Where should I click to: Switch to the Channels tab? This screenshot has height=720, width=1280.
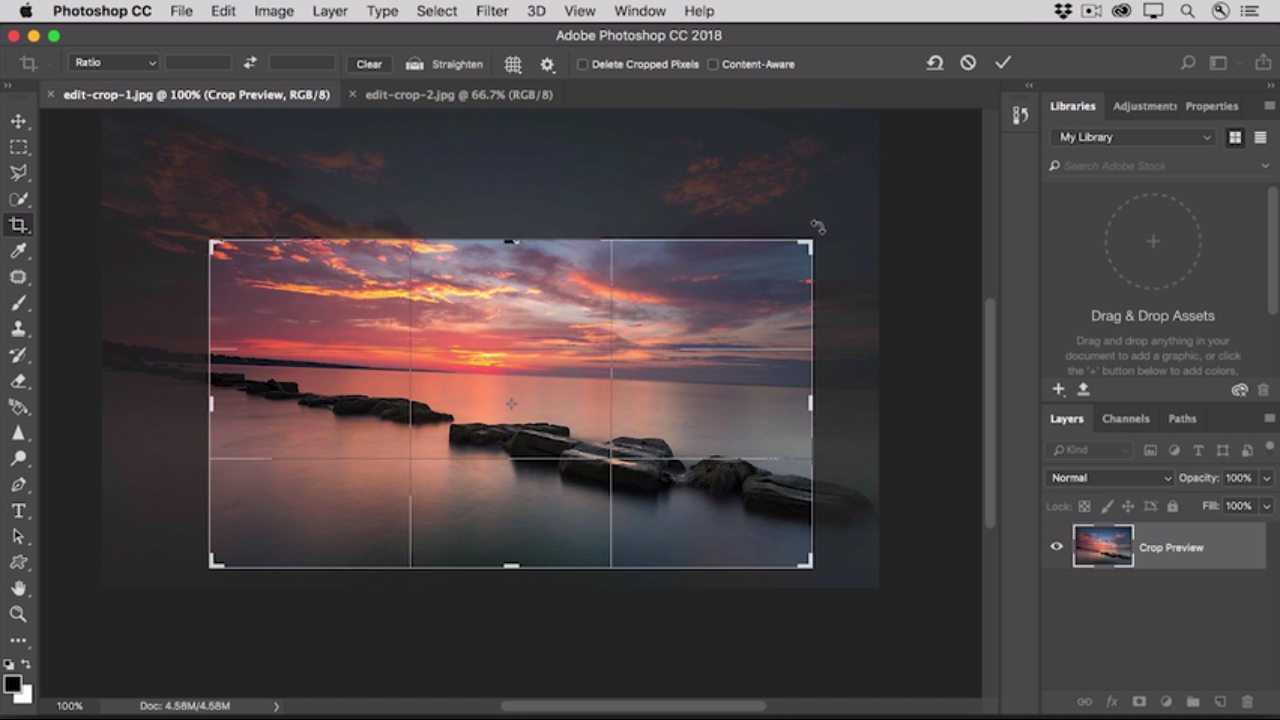click(x=1125, y=419)
